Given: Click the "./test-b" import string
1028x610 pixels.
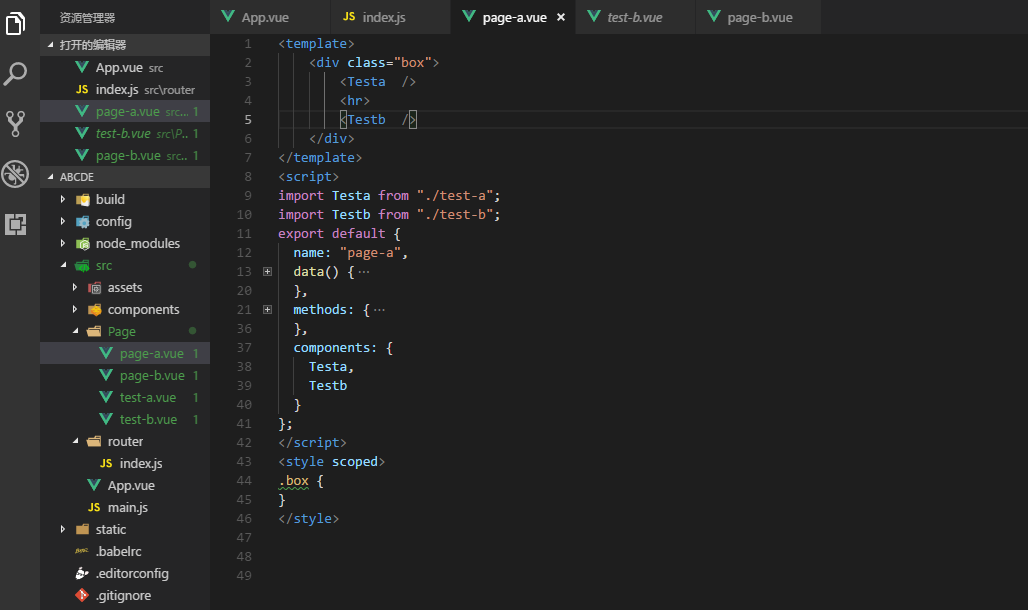Looking at the screenshot, I should (x=454, y=214).
